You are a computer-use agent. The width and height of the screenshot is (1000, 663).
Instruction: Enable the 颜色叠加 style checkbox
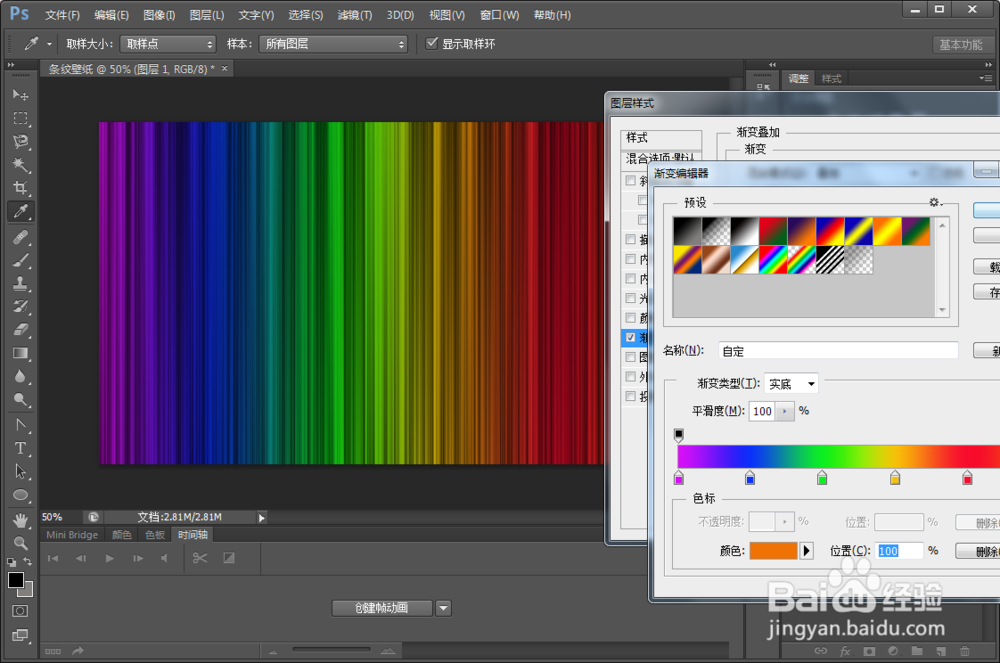(x=631, y=317)
